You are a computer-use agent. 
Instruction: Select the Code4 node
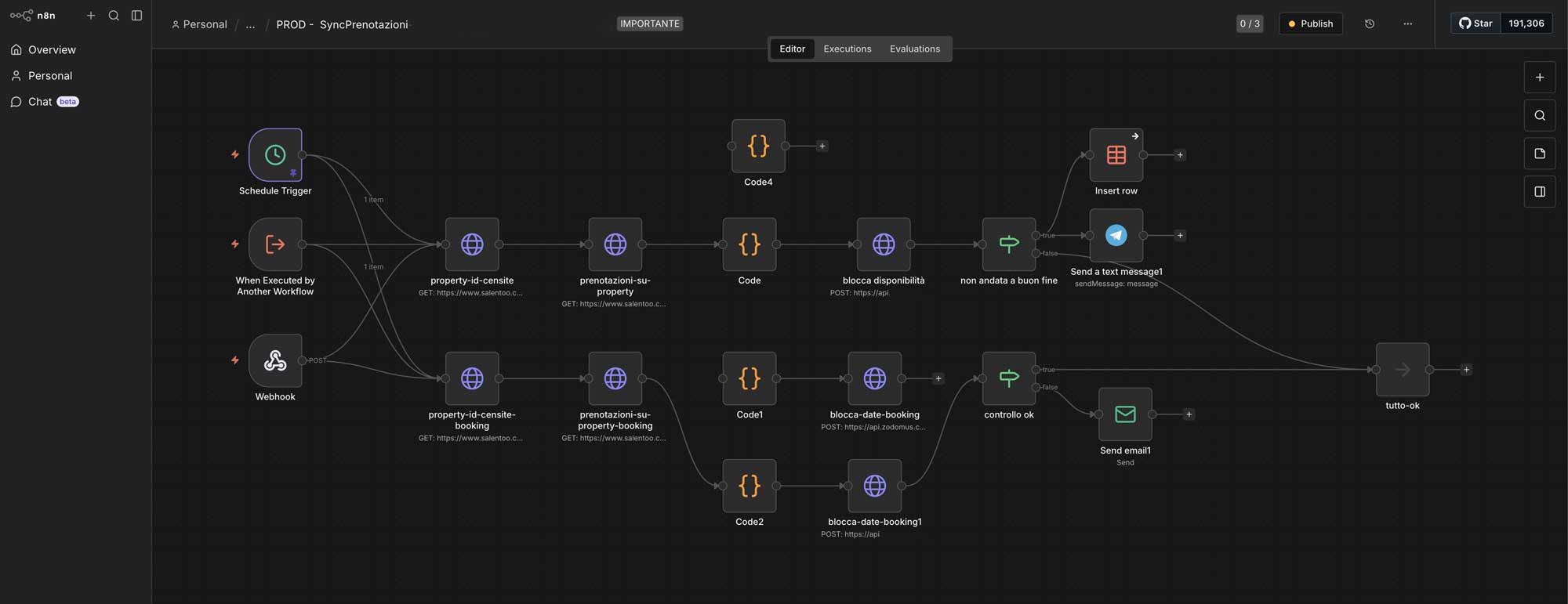click(x=758, y=146)
